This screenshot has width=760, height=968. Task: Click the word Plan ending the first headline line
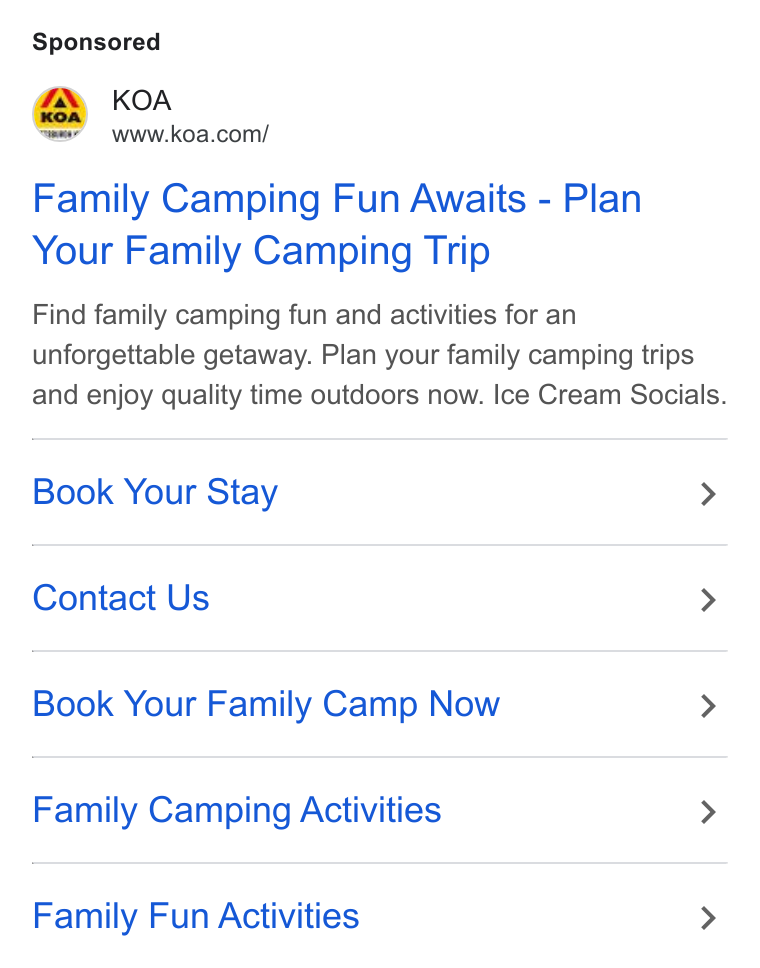click(602, 199)
